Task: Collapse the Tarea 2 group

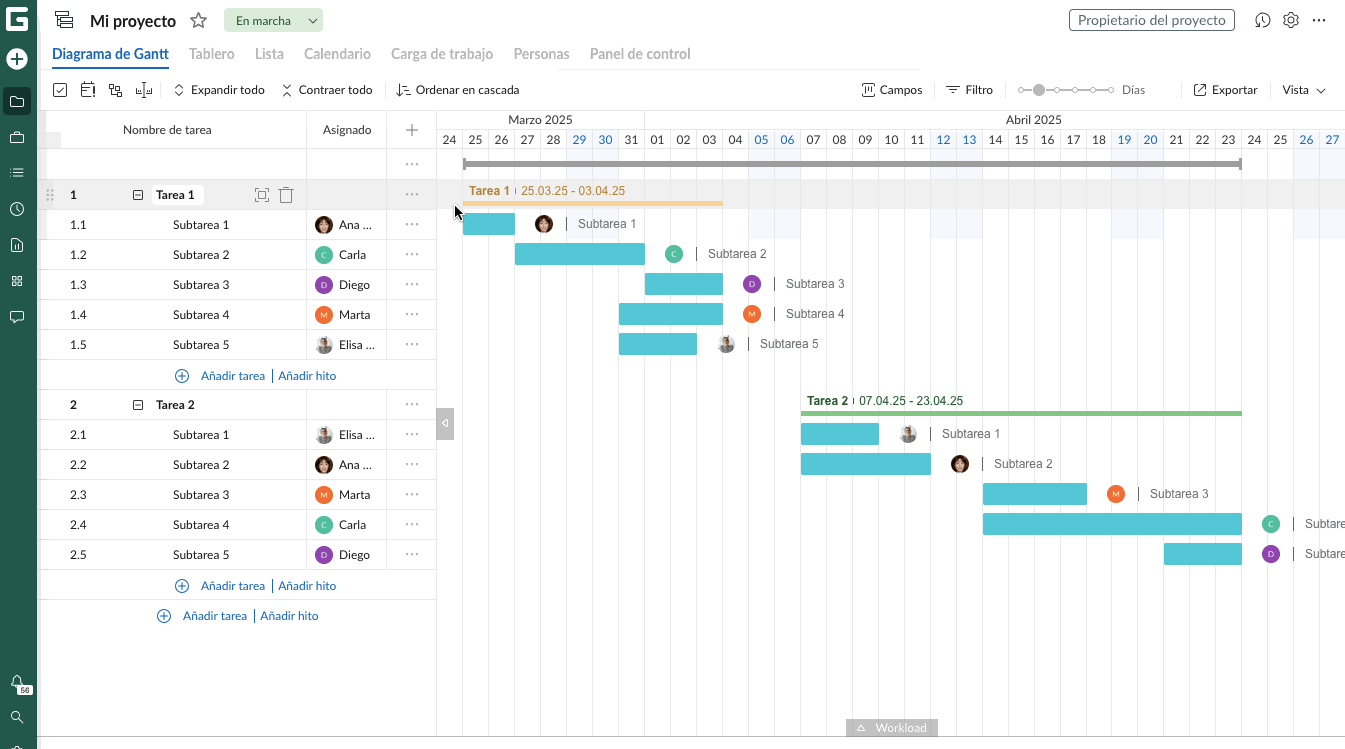Action: (x=138, y=405)
